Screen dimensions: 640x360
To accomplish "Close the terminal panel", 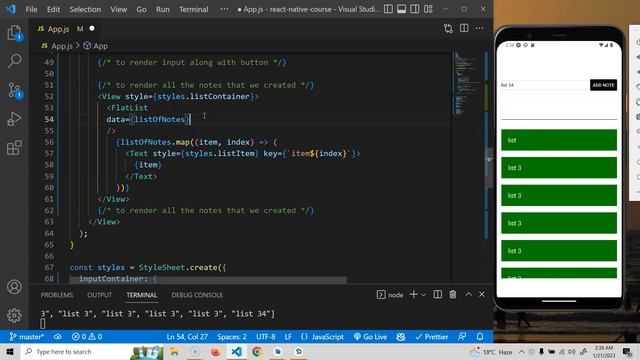I will tap(482, 294).
